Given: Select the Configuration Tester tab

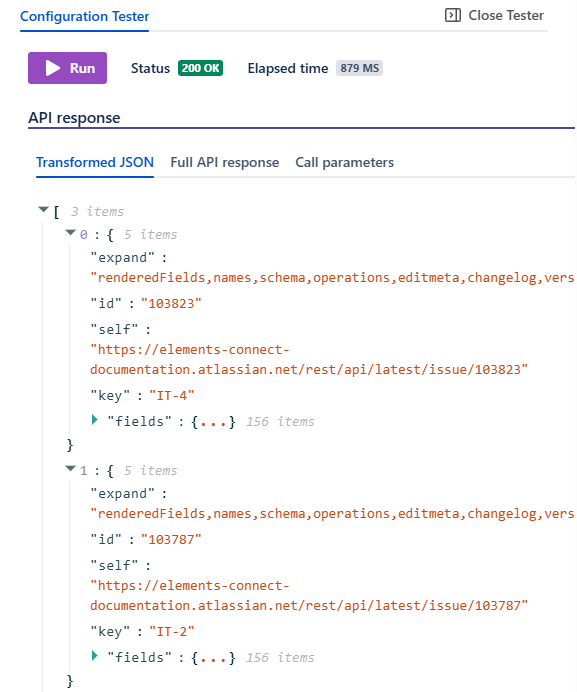Looking at the screenshot, I should point(84,16).
